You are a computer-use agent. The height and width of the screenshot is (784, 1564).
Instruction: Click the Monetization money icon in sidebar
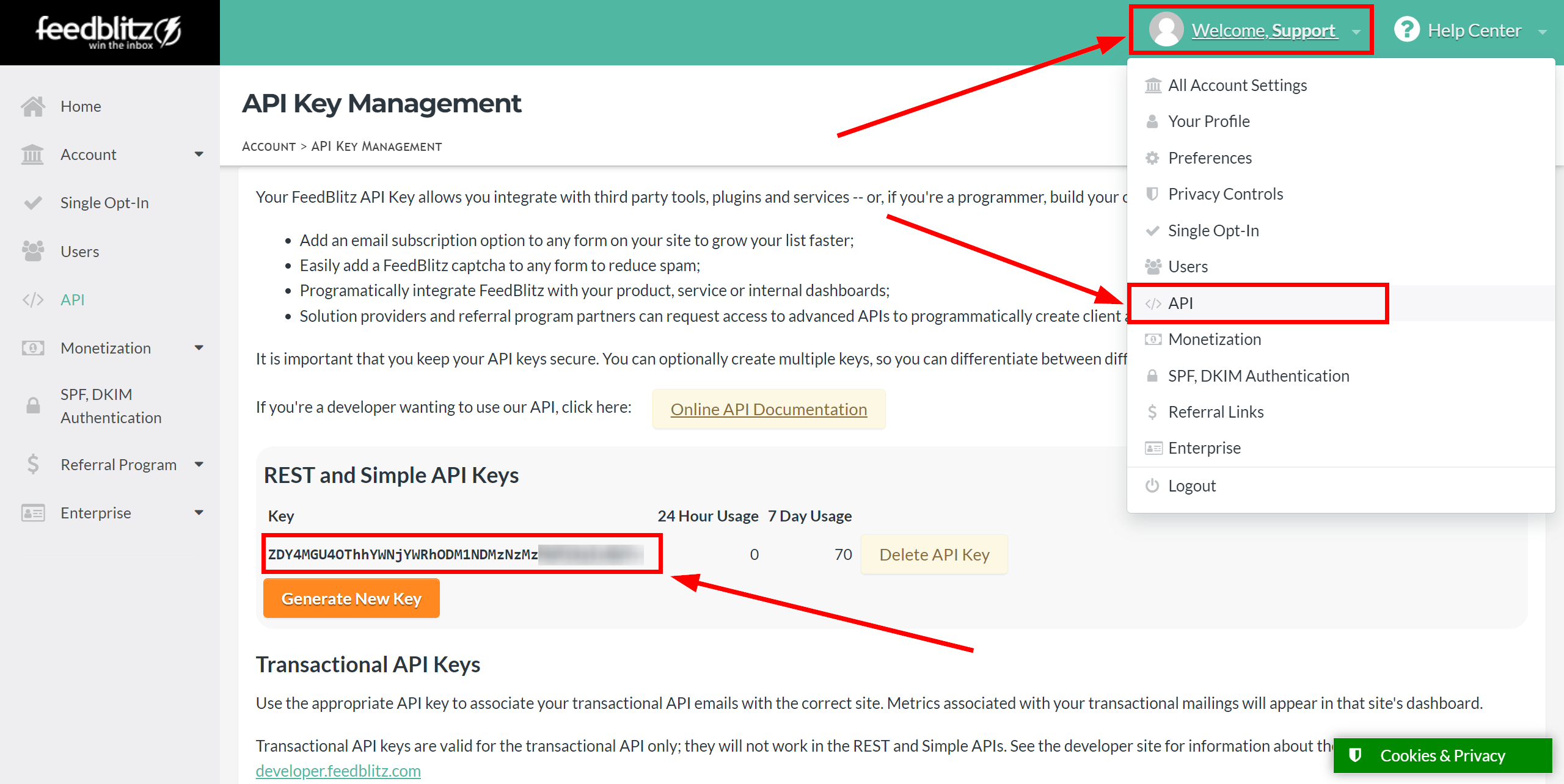tap(33, 348)
